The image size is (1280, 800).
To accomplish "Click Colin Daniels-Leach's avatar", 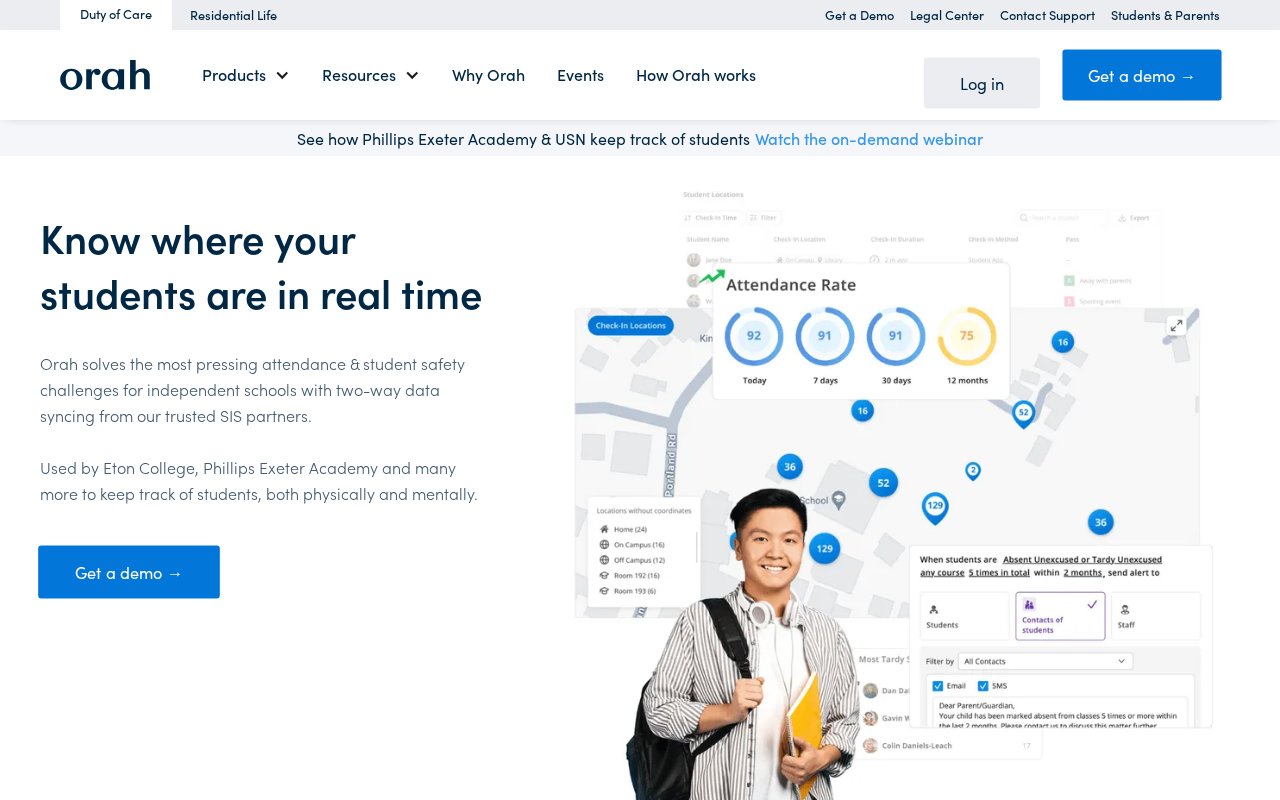I will click(x=870, y=745).
